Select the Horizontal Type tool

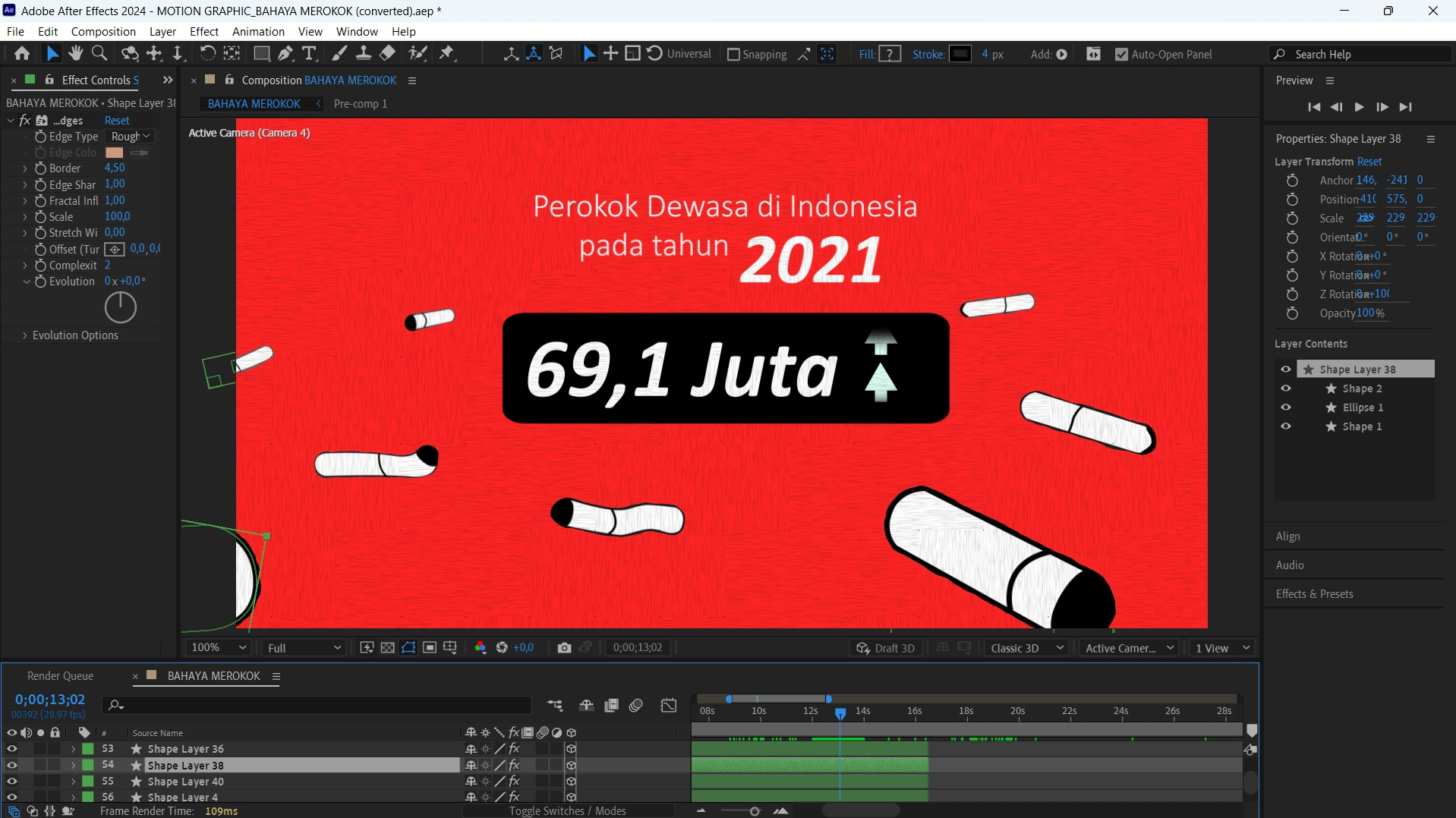tap(309, 54)
